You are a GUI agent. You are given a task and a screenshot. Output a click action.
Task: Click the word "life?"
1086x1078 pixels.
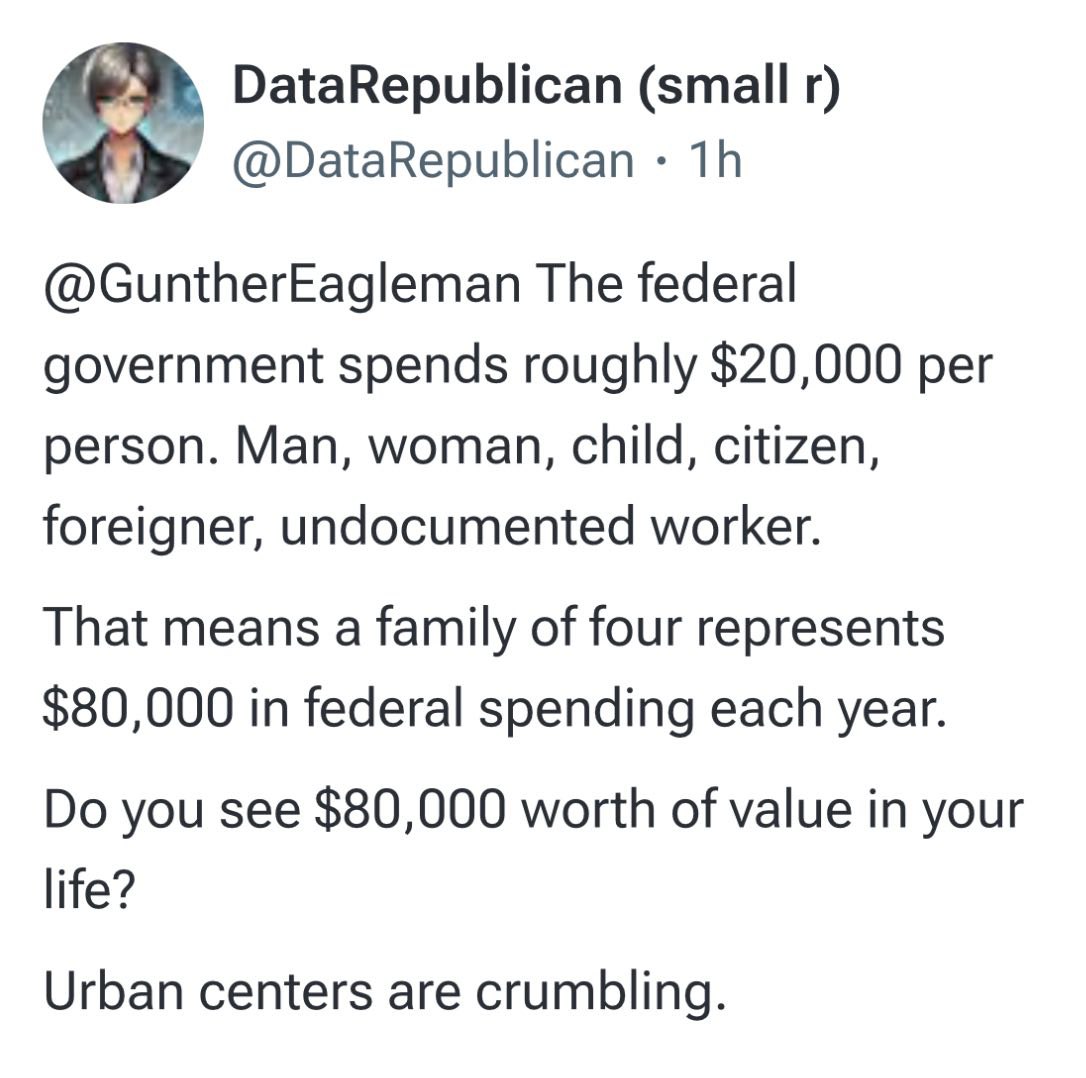click(x=90, y=889)
